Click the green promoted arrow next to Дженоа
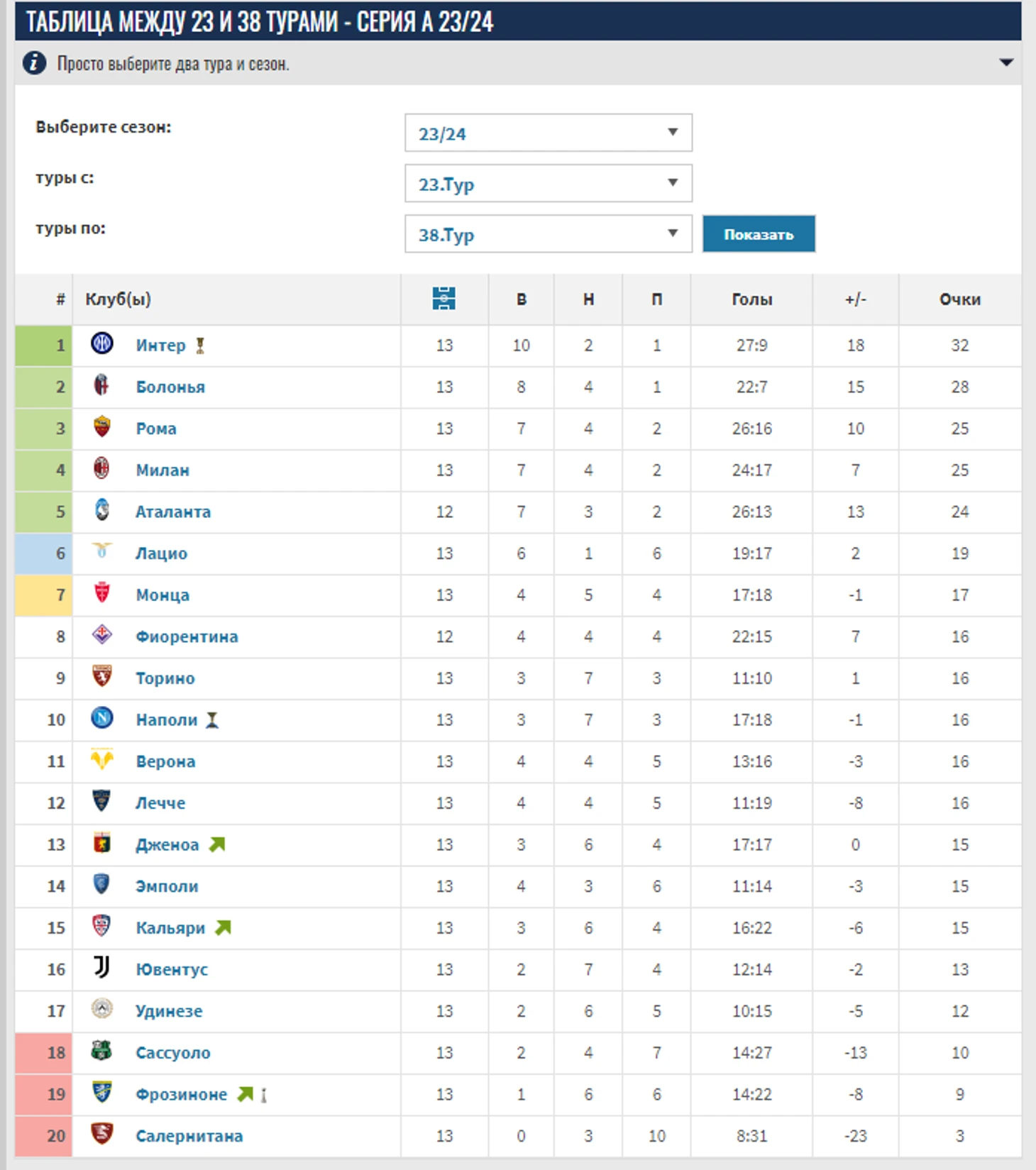This screenshot has width=1036, height=1170. pos(217,844)
